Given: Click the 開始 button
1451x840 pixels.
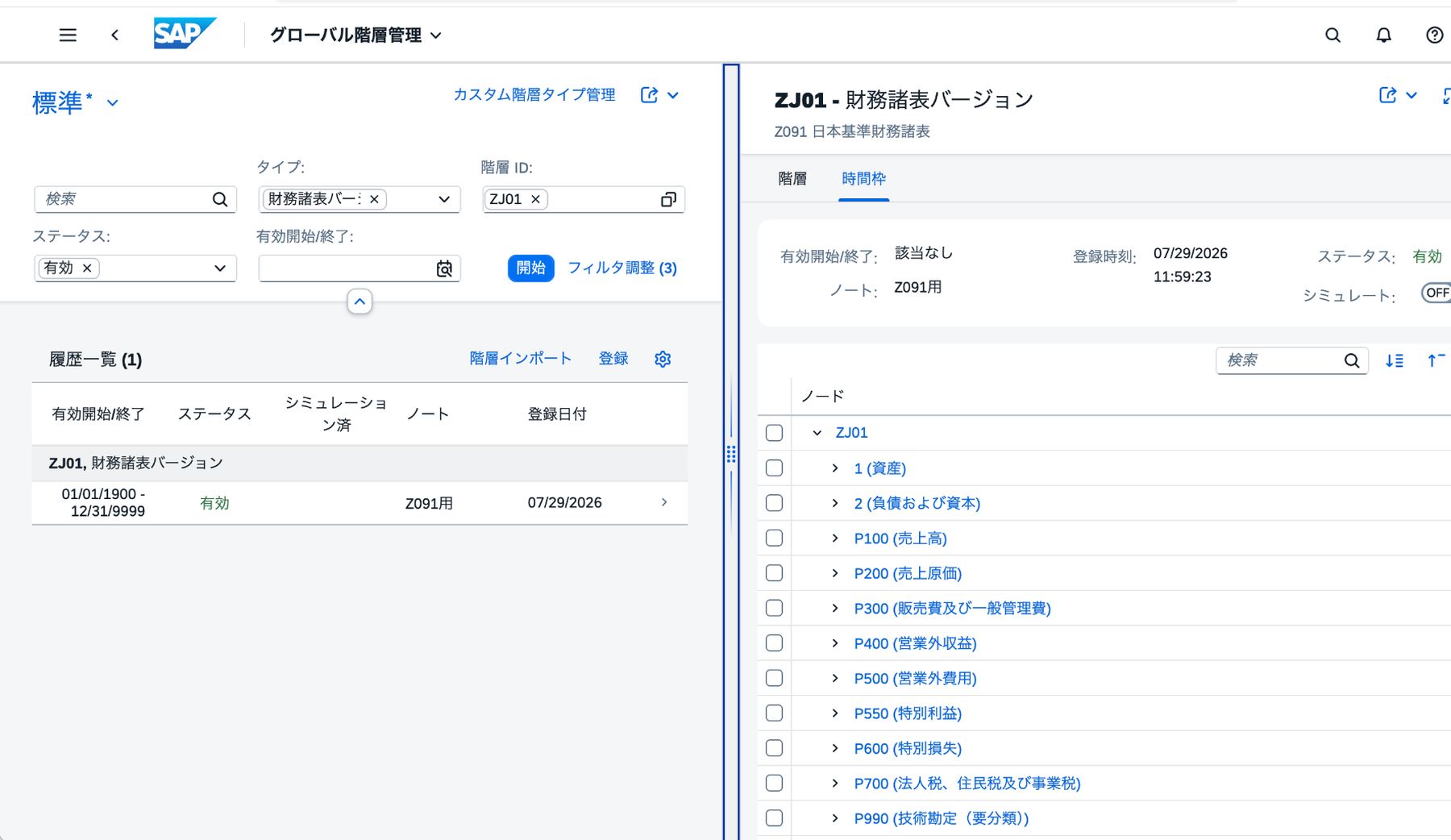Looking at the screenshot, I should 530,268.
